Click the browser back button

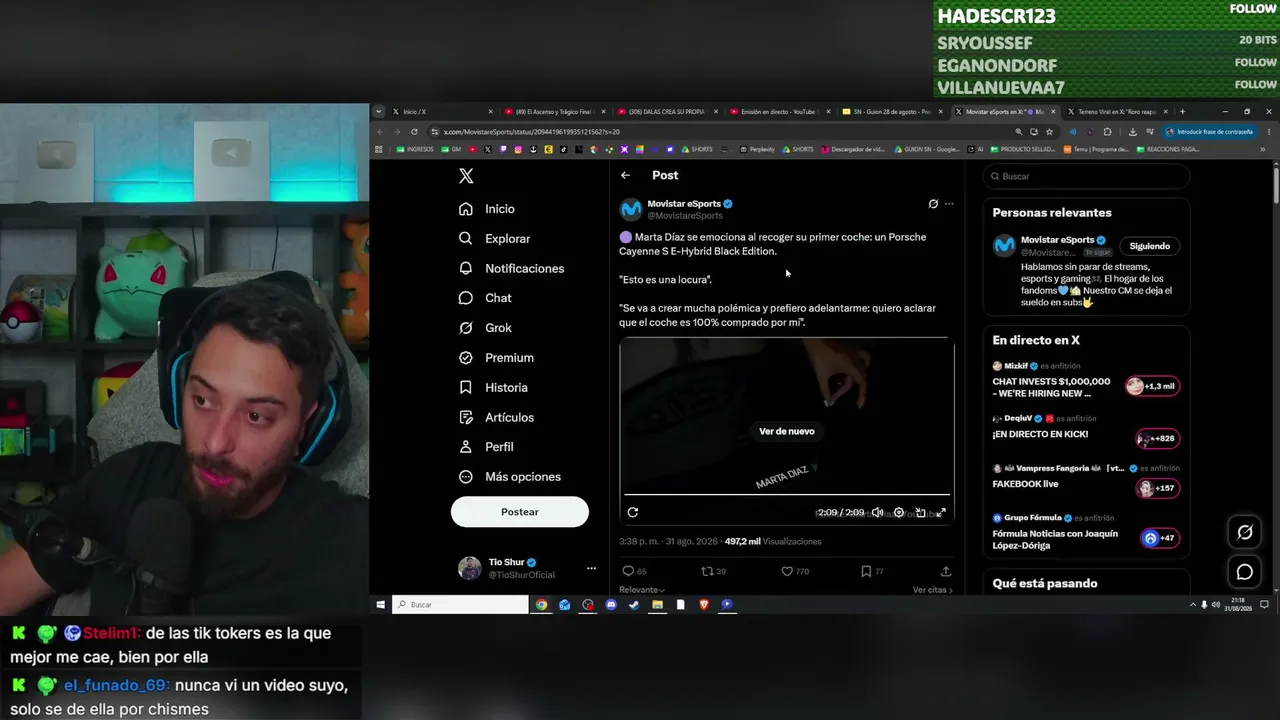[380, 132]
